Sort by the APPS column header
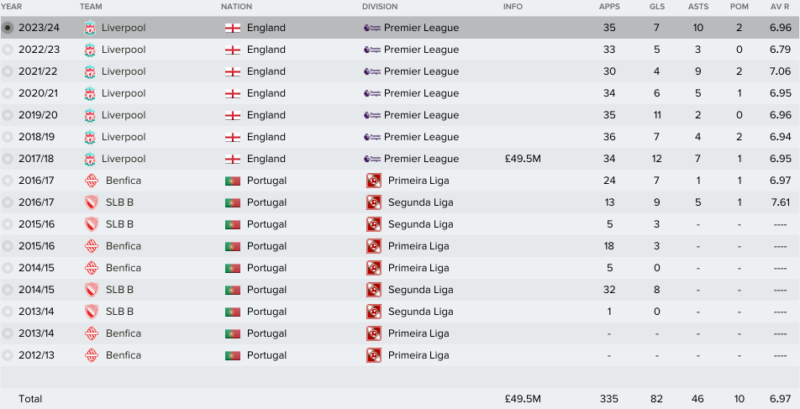The height and width of the screenshot is (409, 800). point(608,7)
